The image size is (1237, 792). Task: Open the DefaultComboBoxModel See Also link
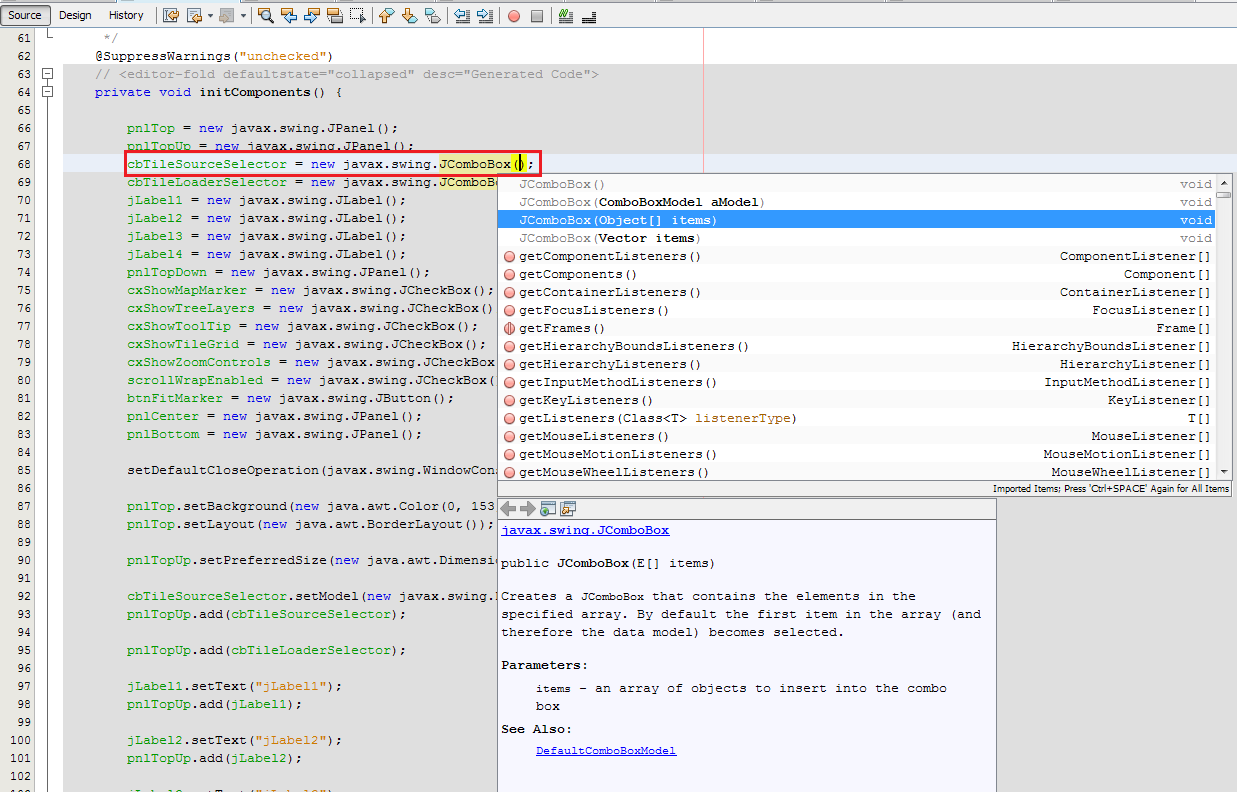click(x=606, y=750)
